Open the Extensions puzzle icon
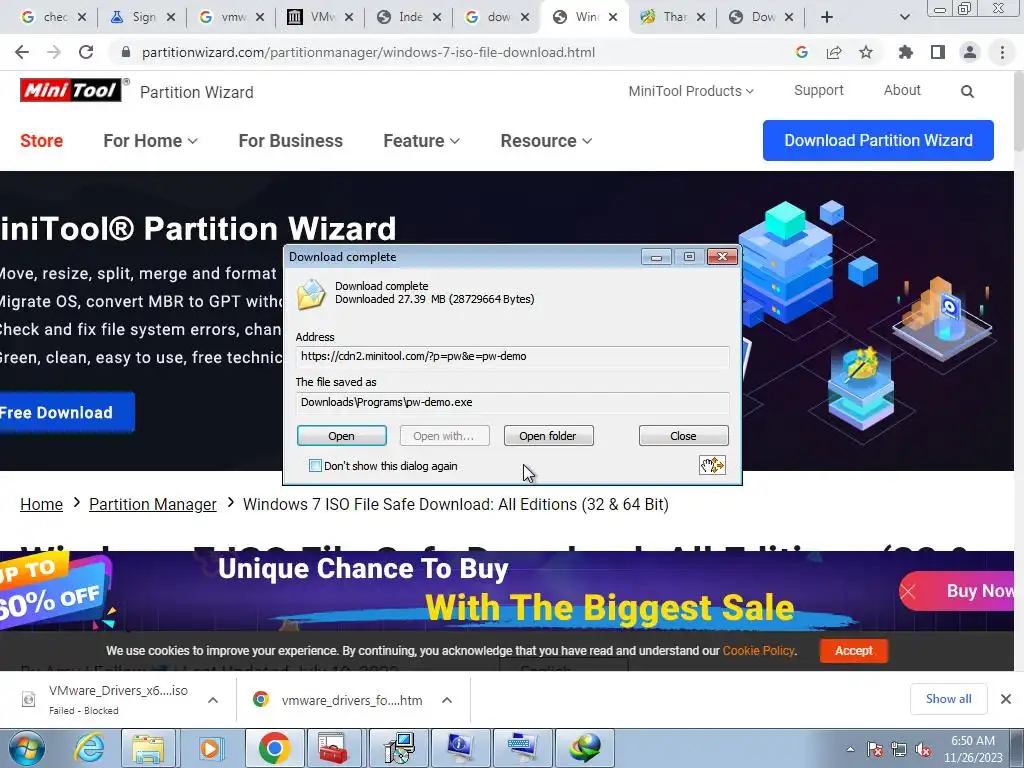Viewport: 1024px width, 768px height. tap(905, 52)
